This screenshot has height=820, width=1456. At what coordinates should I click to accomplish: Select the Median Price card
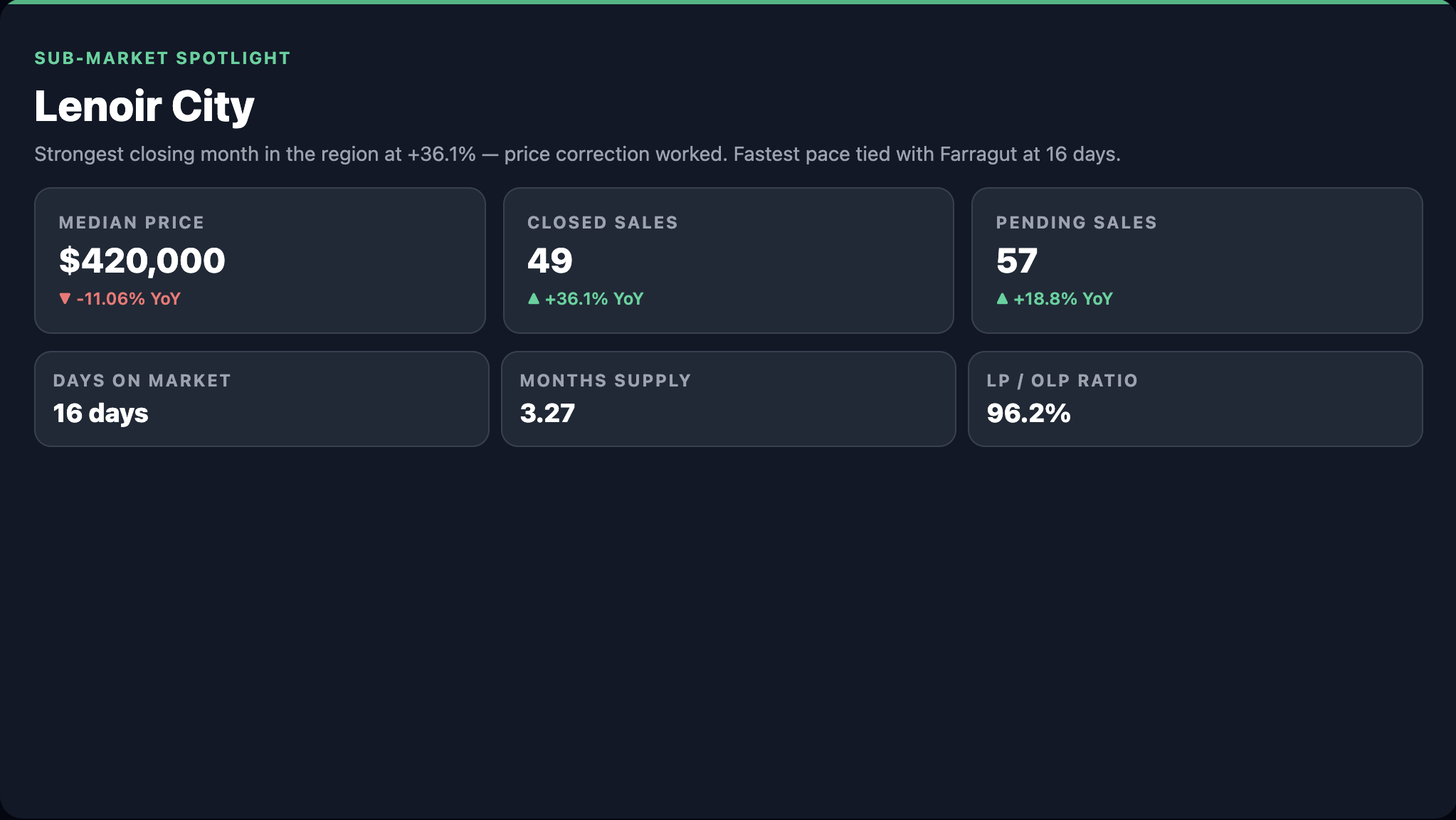[260, 261]
